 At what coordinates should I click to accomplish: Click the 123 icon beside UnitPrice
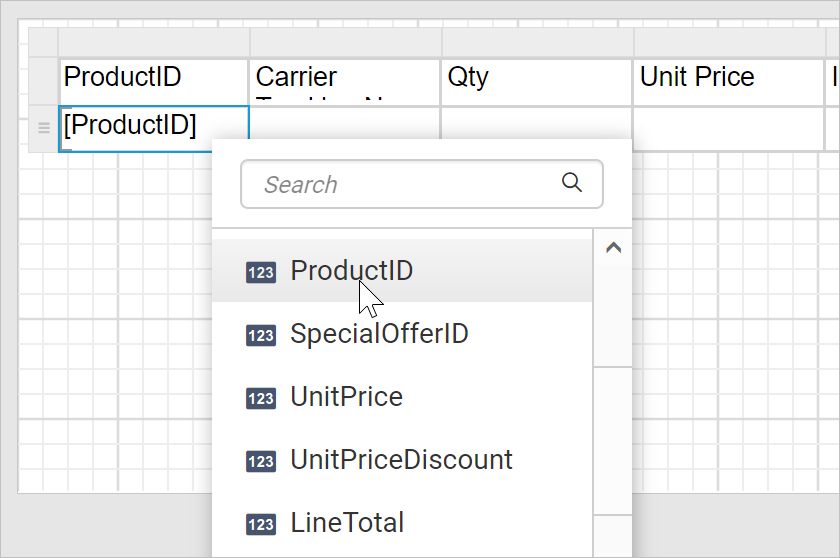(261, 398)
